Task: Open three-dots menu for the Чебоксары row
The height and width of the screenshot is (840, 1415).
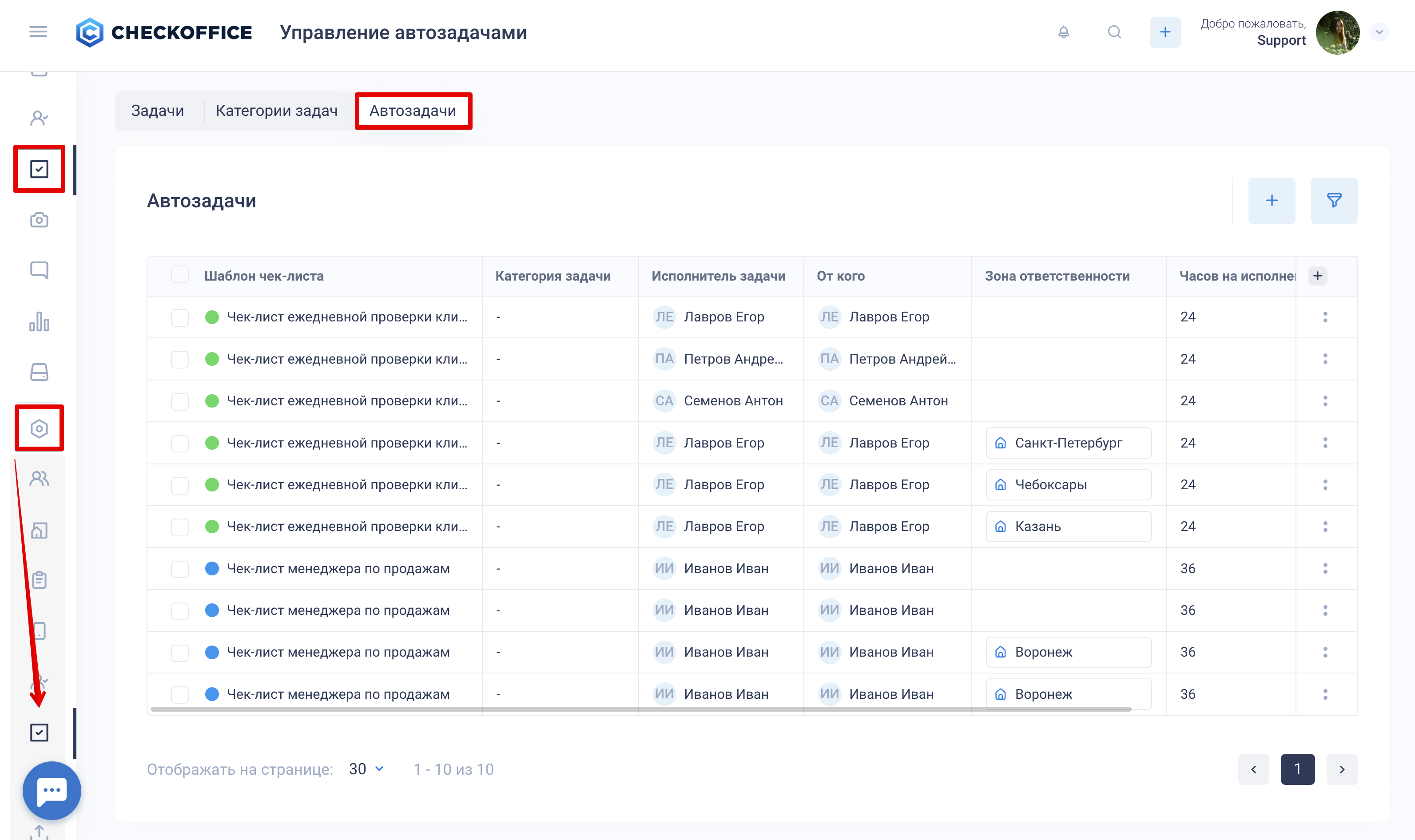Action: point(1325,484)
